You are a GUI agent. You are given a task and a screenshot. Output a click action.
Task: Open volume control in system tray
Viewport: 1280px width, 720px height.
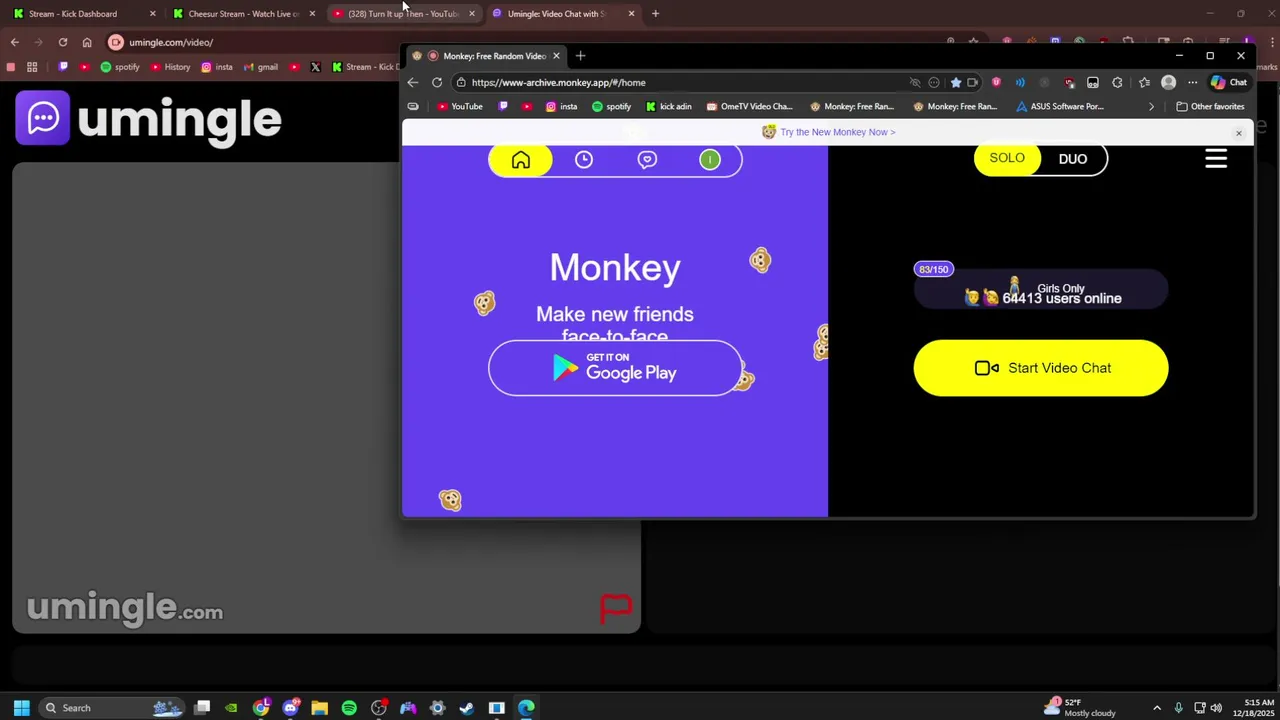[1216, 708]
